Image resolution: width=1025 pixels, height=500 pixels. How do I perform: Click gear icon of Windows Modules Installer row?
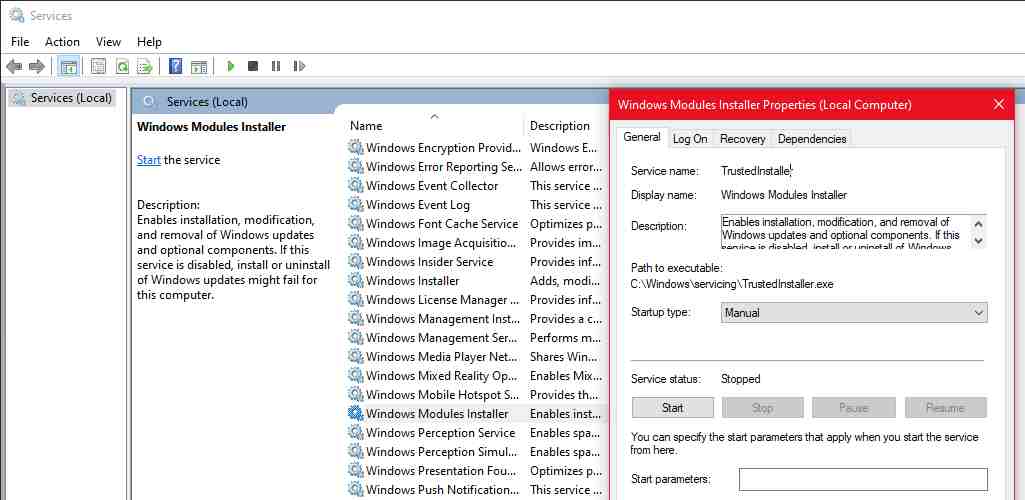(356, 413)
